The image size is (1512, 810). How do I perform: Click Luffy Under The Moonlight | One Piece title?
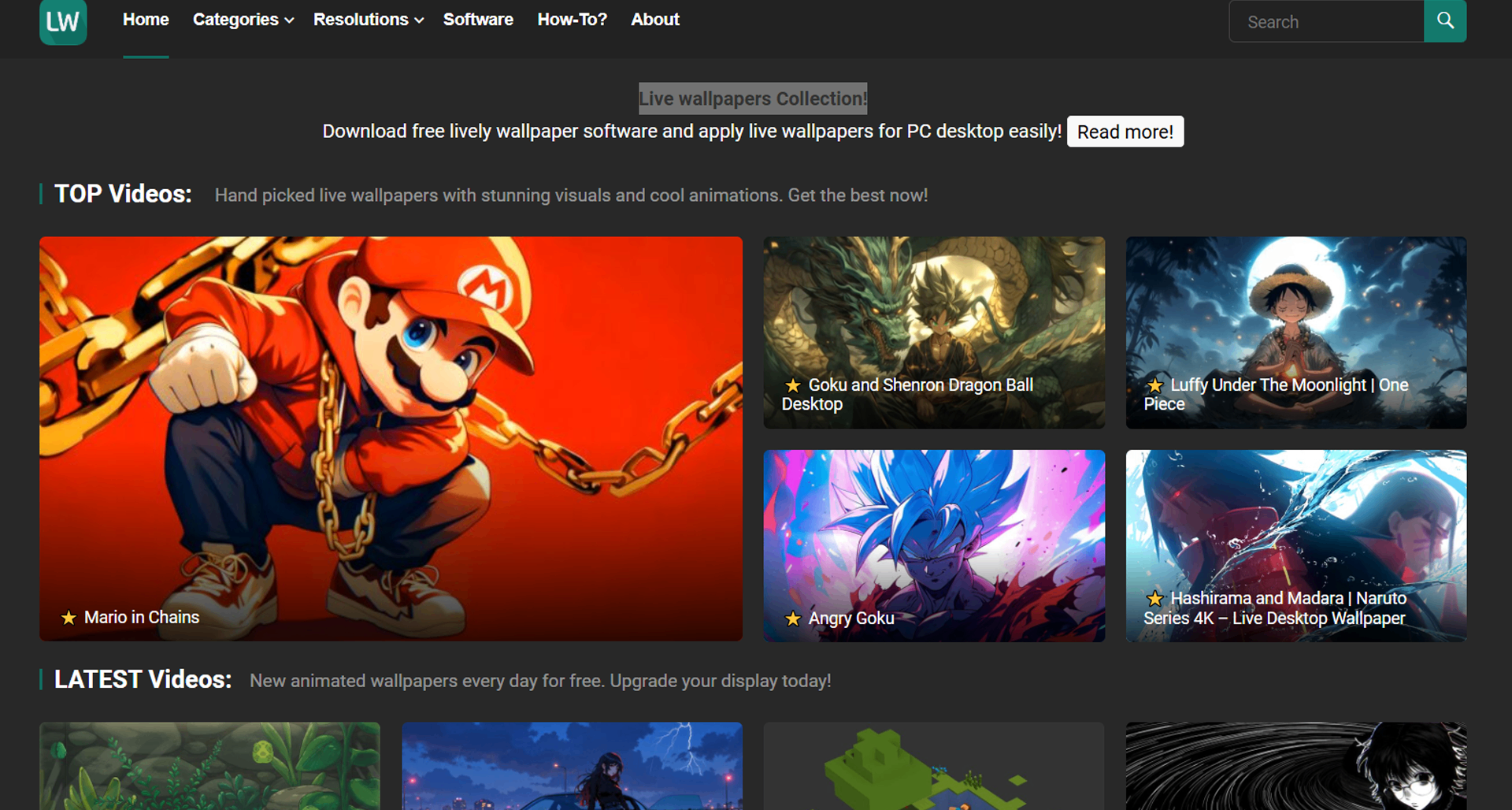[x=1276, y=395]
